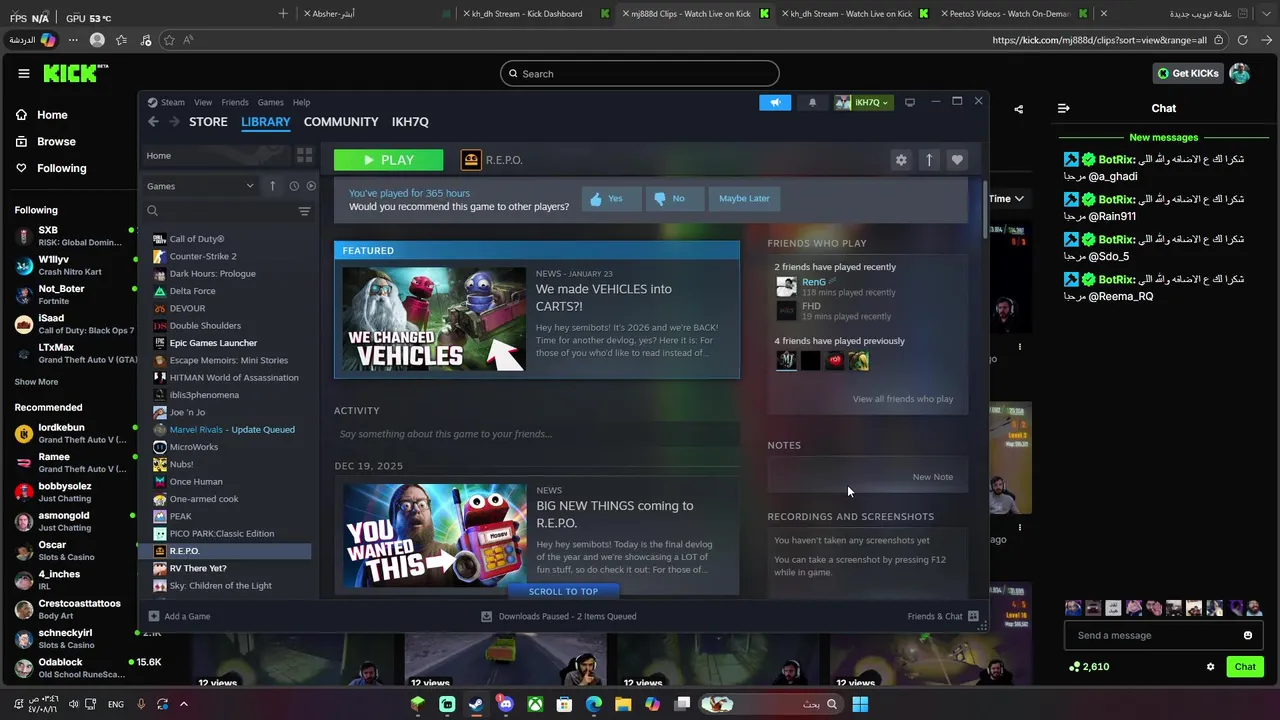Screen dimensions: 1280x720
Task: Switch library to grid collections view
Action: pos(304,155)
